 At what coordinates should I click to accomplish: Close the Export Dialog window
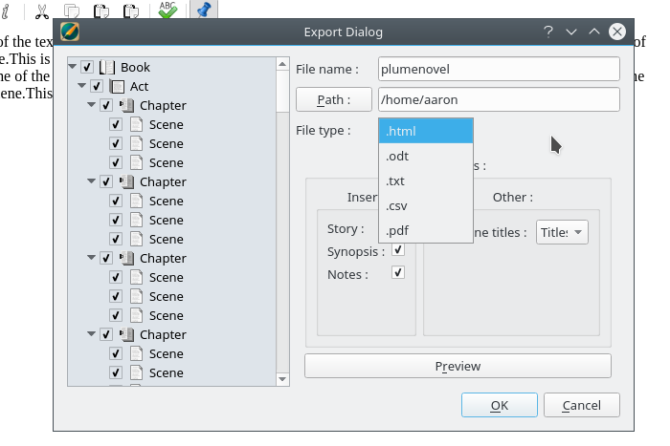click(617, 32)
